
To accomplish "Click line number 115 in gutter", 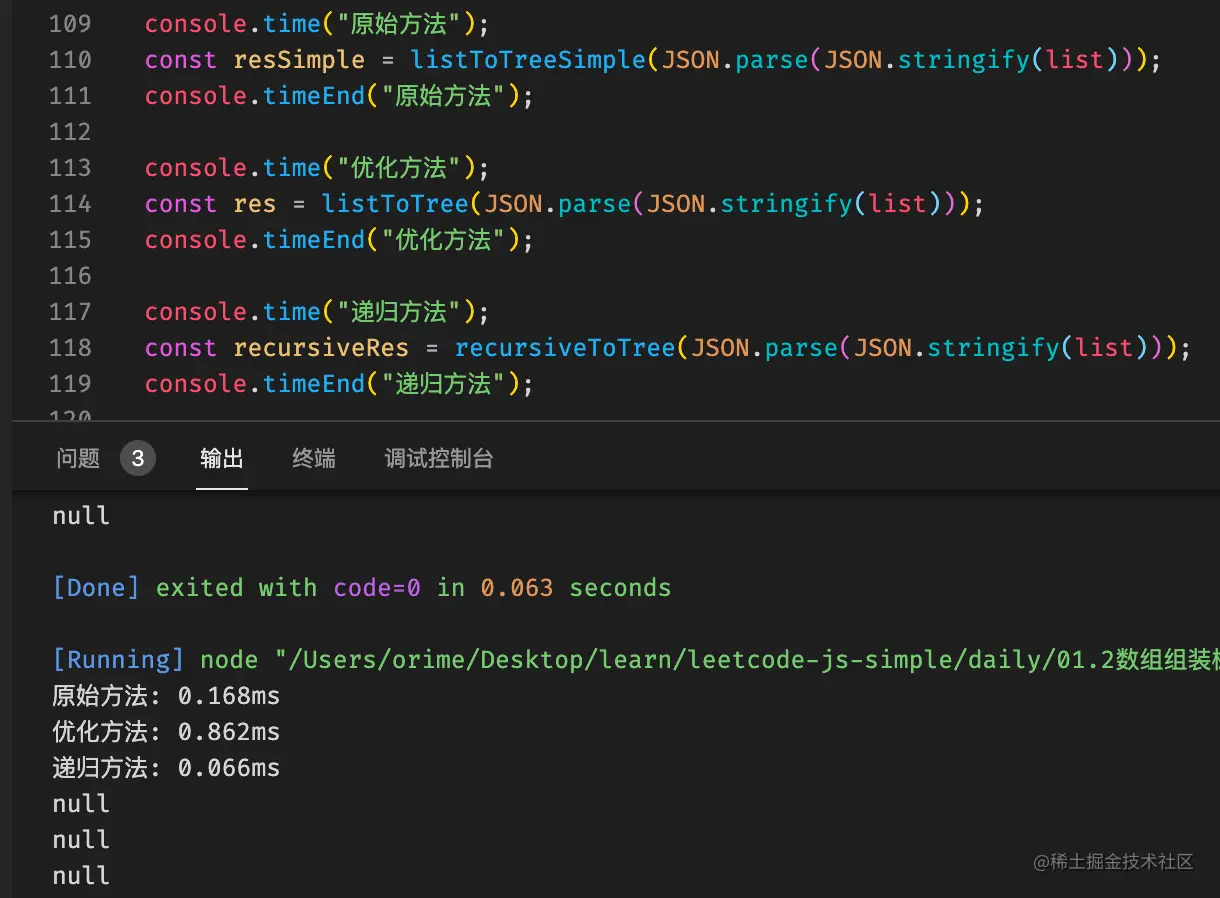I will [70, 240].
